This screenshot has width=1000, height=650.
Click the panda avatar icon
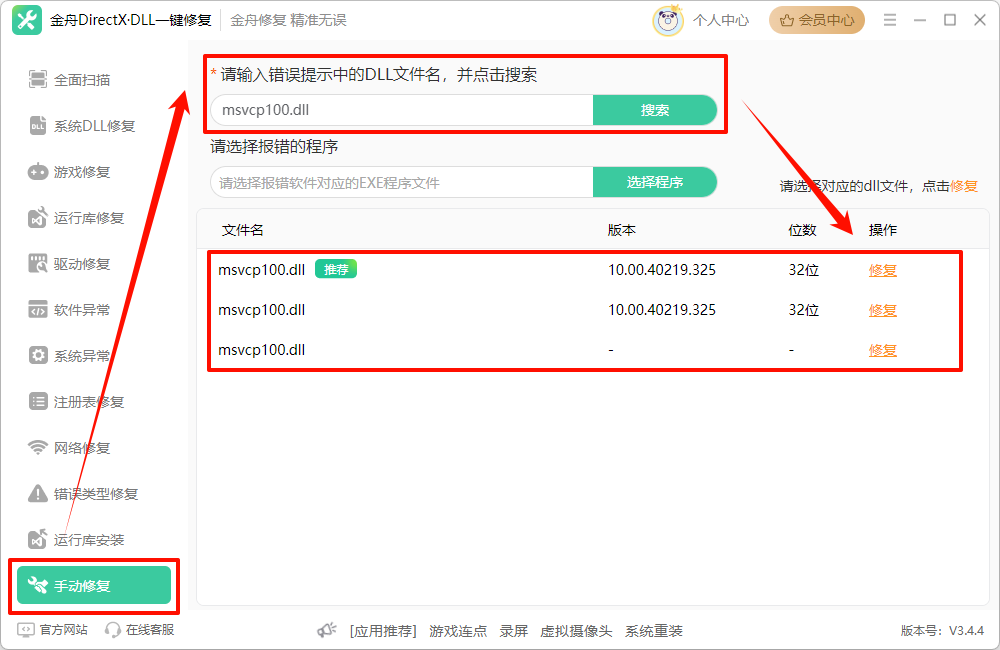(x=668, y=20)
